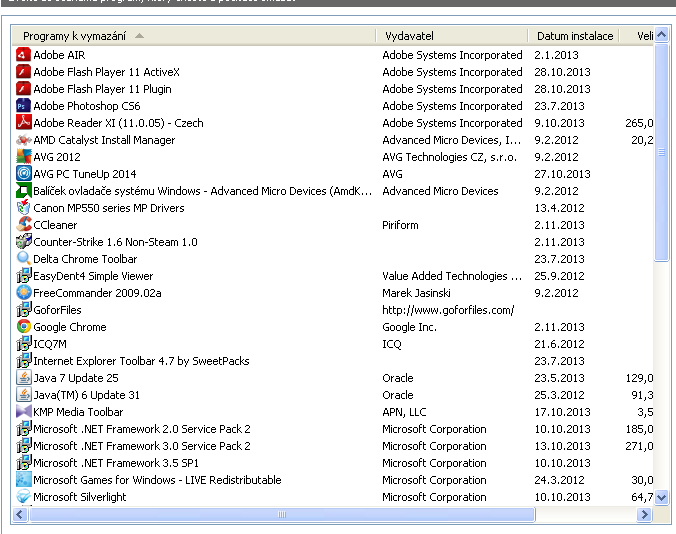Select AMD Catalyst Install Manager name

pyautogui.click(x=104, y=140)
